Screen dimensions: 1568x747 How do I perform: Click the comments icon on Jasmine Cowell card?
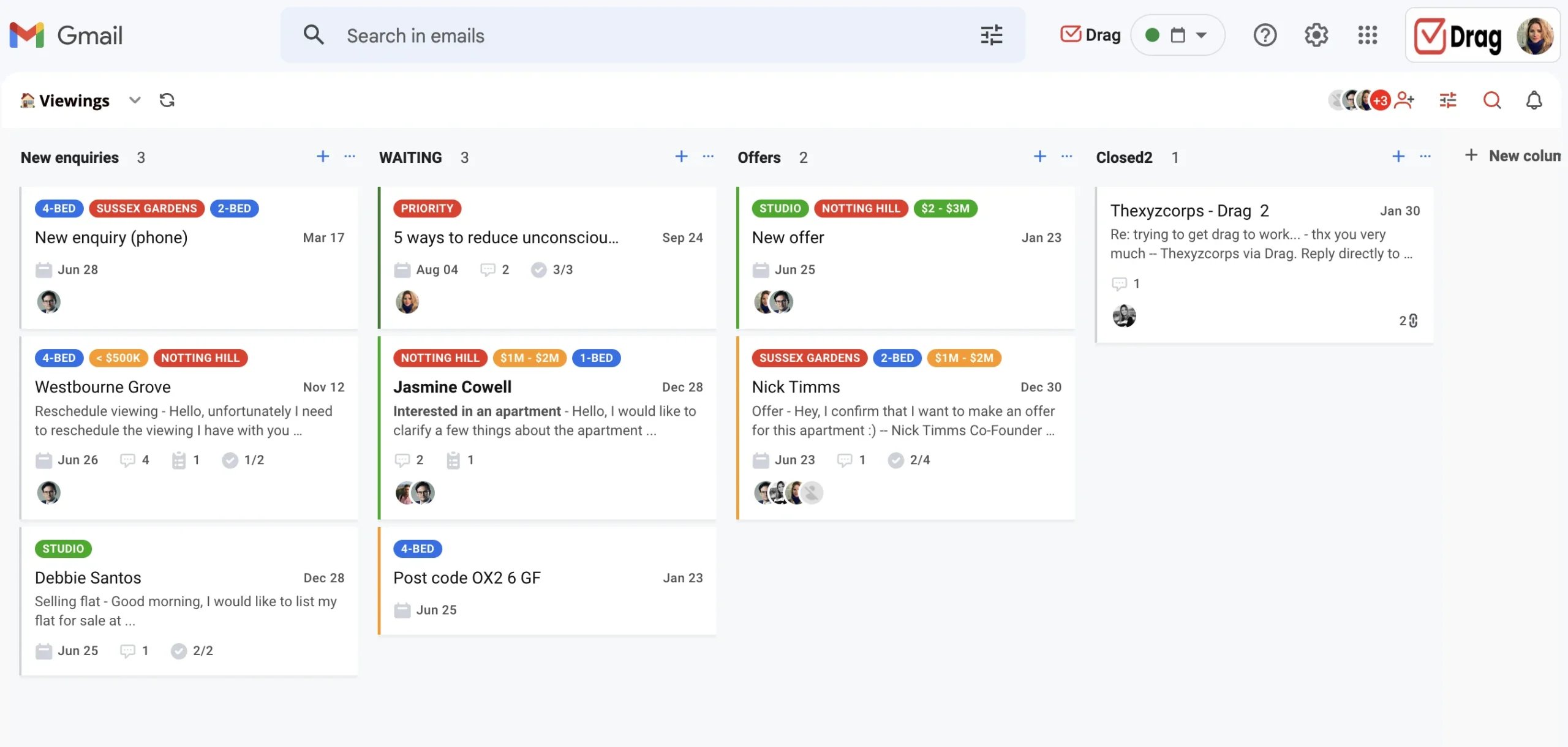point(402,460)
